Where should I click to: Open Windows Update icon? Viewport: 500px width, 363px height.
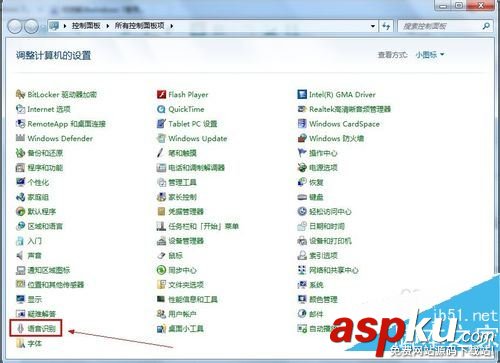tap(161, 138)
